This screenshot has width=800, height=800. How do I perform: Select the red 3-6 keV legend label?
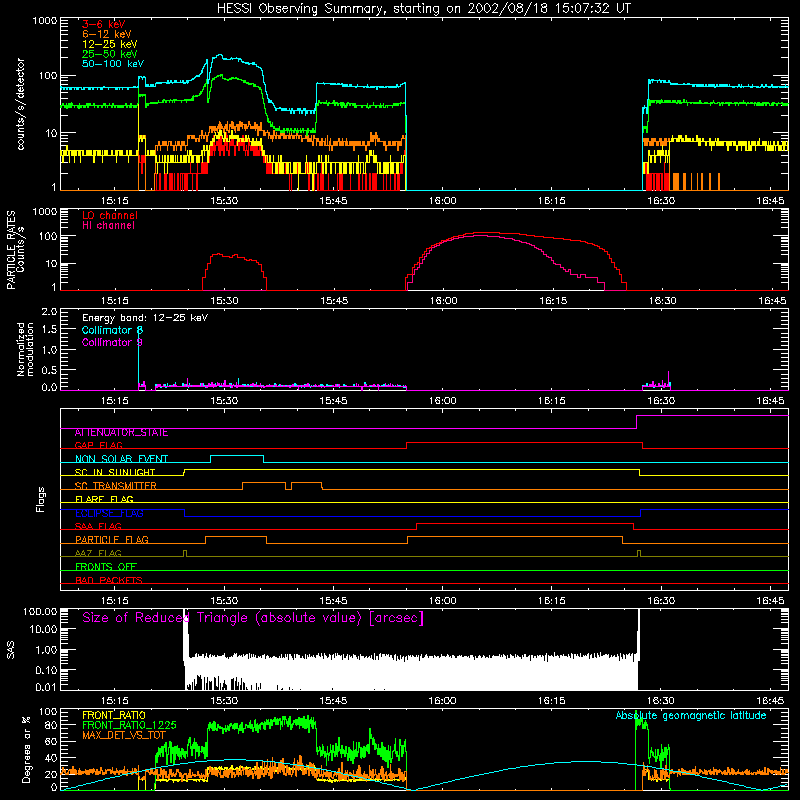[x=103, y=24]
